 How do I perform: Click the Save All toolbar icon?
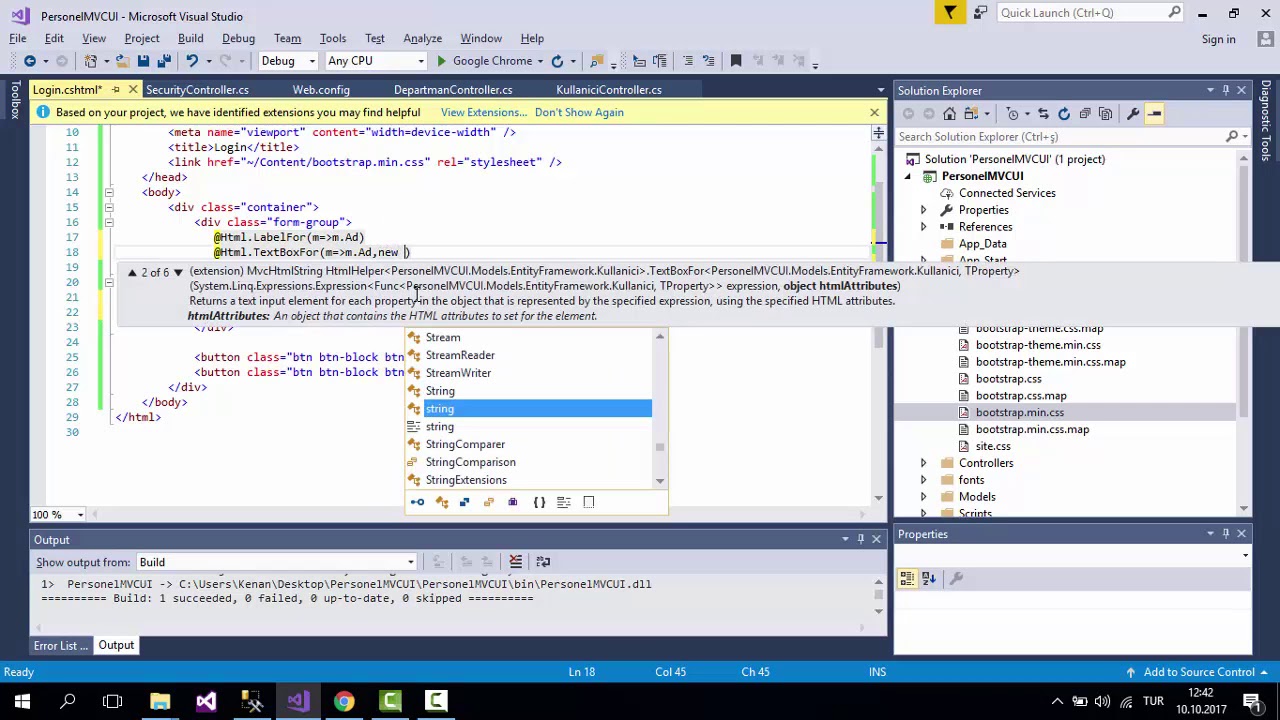point(164,61)
